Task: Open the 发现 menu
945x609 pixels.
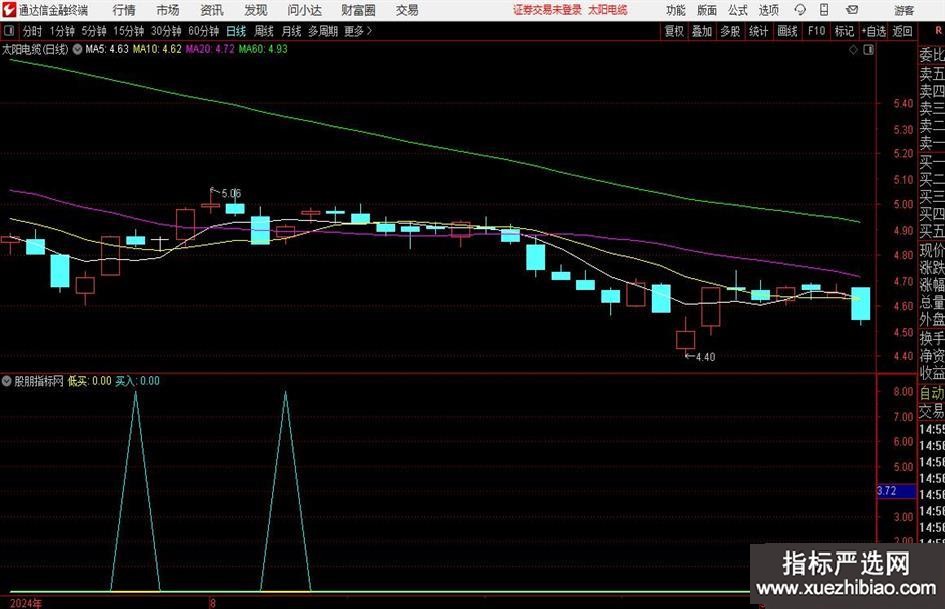Action: 256,10
